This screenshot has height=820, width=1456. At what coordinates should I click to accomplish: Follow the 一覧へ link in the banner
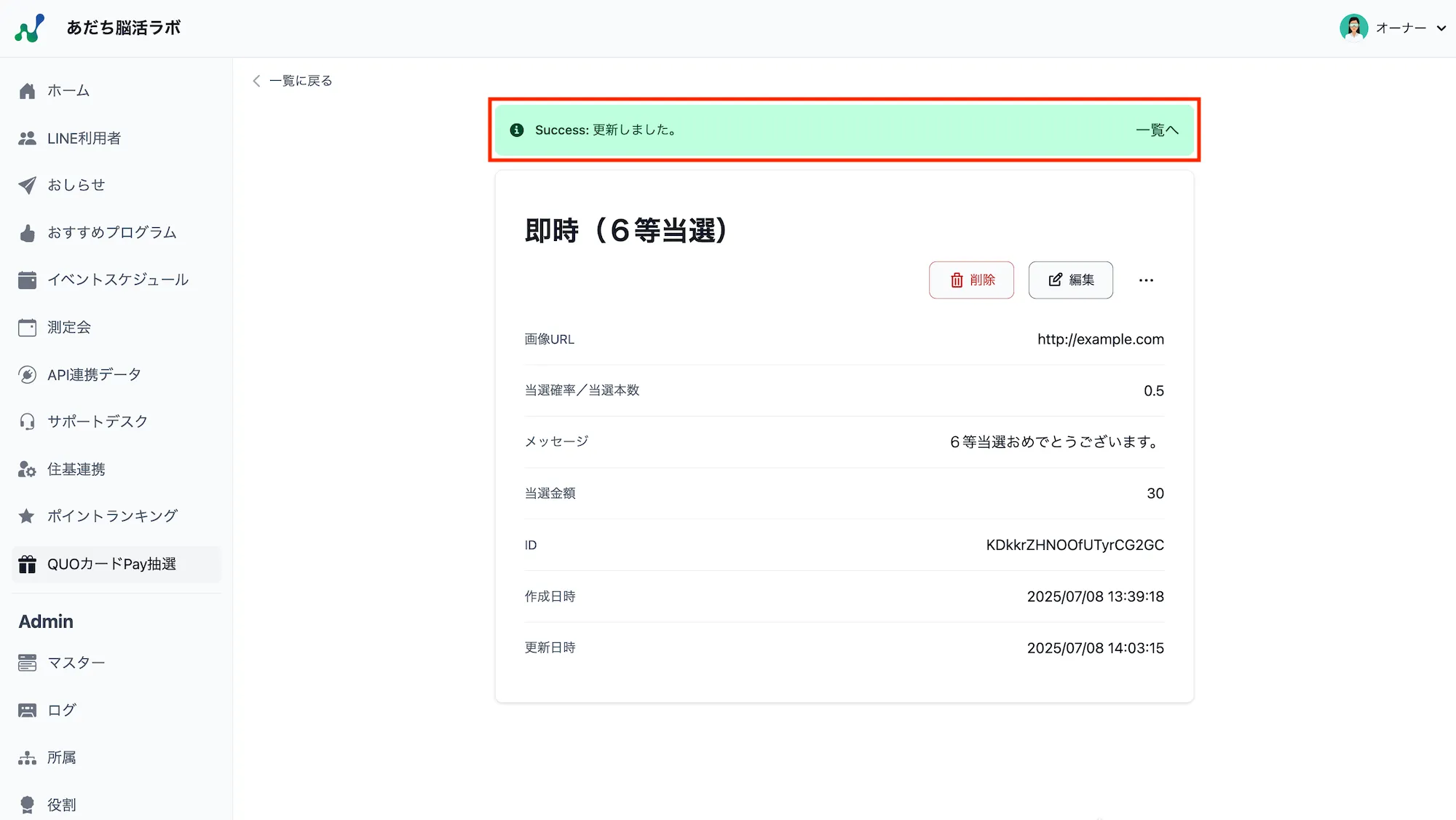click(x=1157, y=130)
